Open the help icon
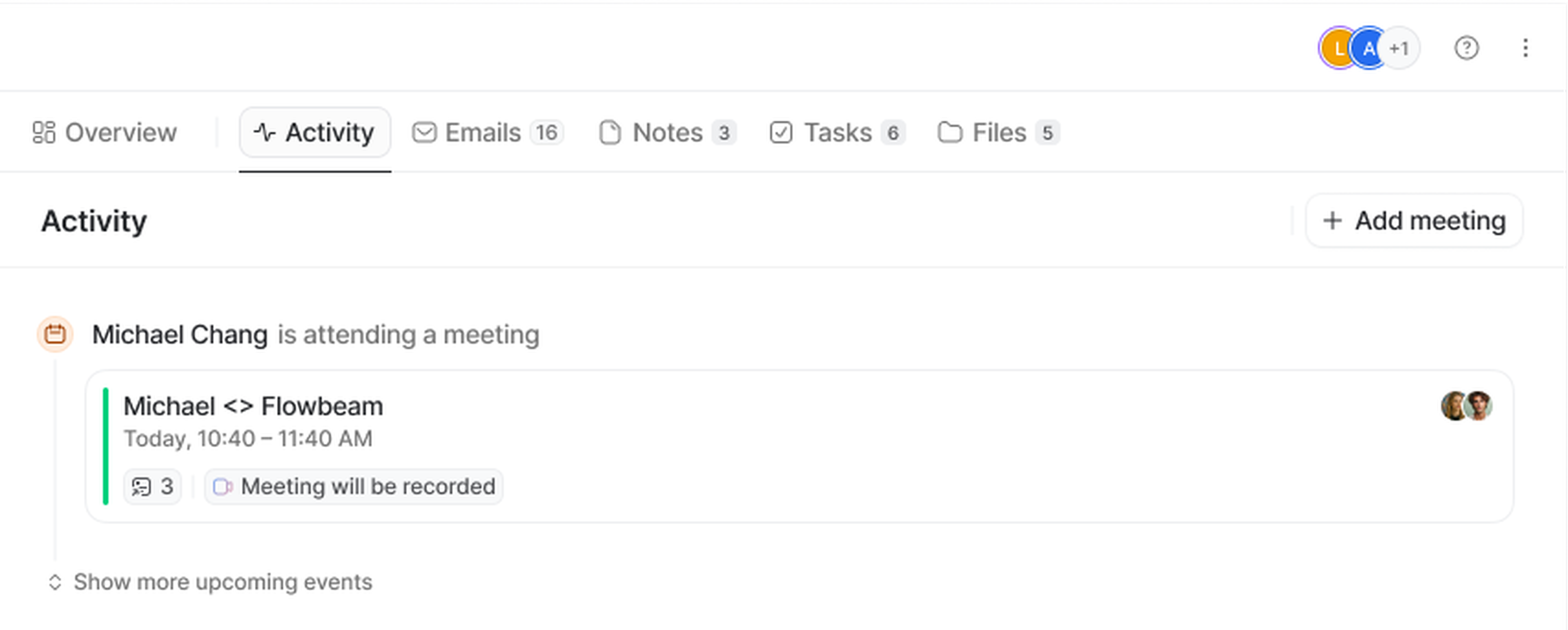Viewport: 1568px width, 630px height. point(1467,49)
